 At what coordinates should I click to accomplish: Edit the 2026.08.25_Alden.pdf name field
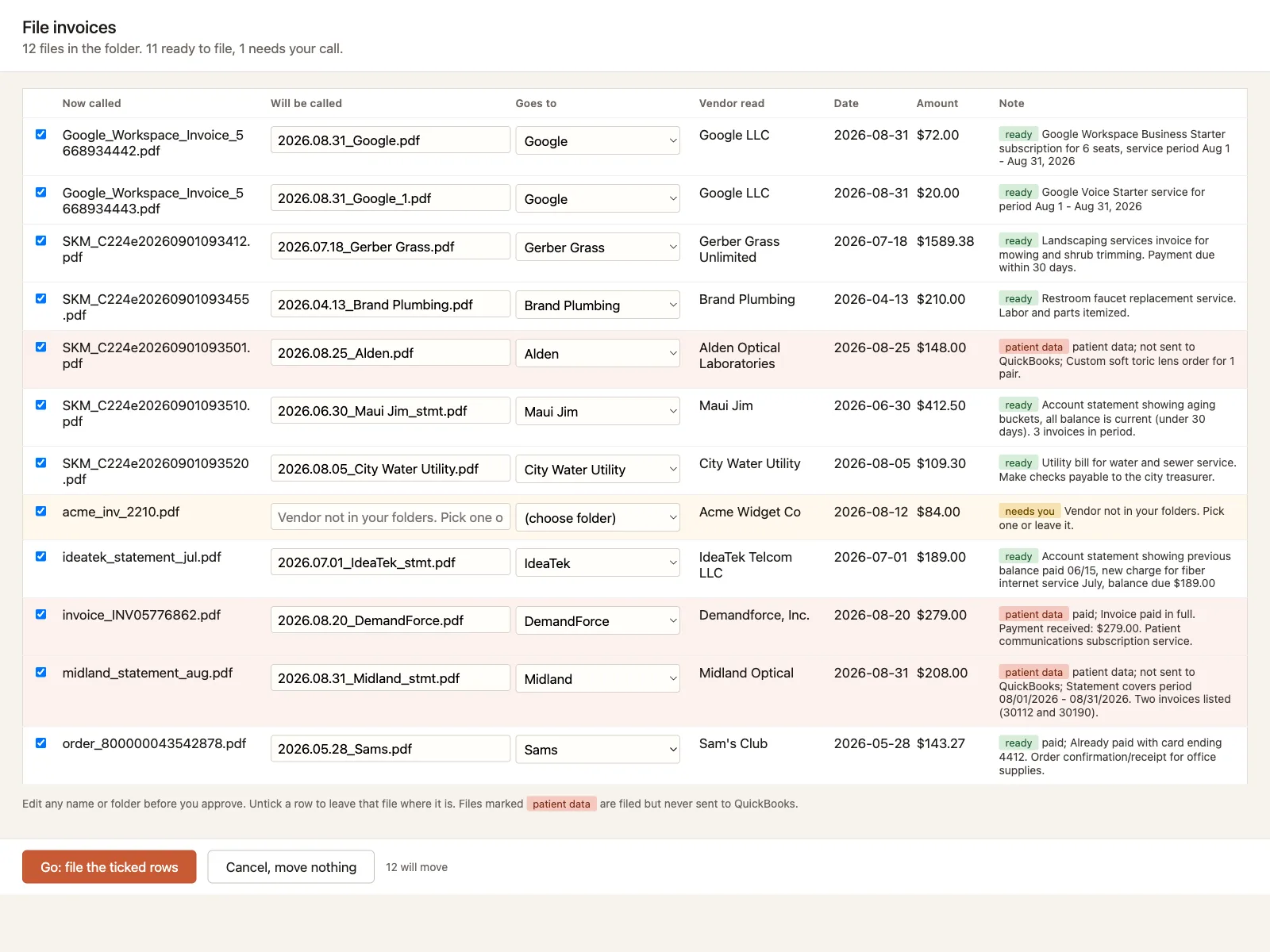coord(391,352)
